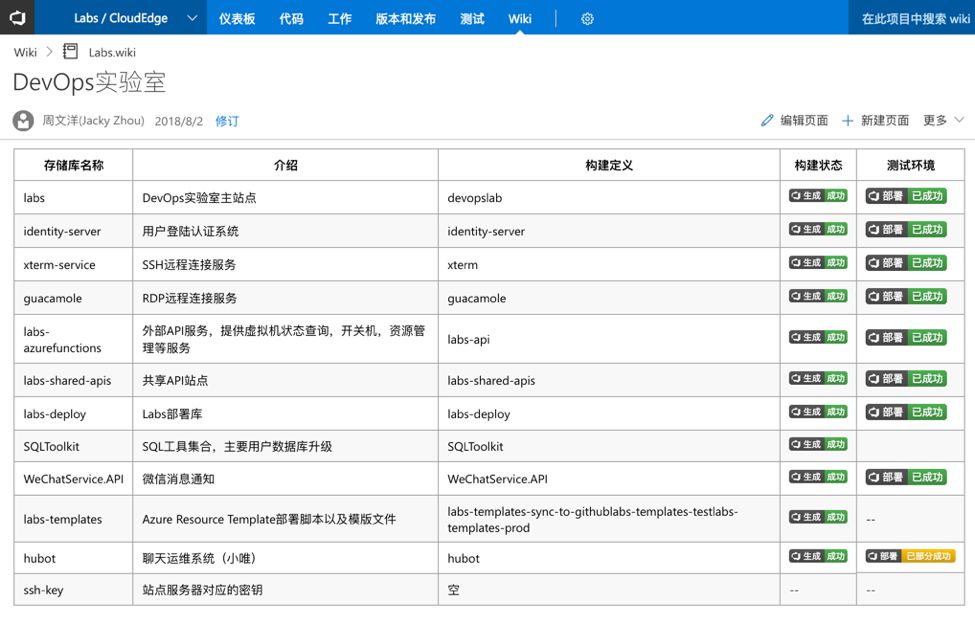Viewport: 975px width, 625px height.
Task: Open partially succeeded deploy badge for hubot
Action: (x=910, y=557)
